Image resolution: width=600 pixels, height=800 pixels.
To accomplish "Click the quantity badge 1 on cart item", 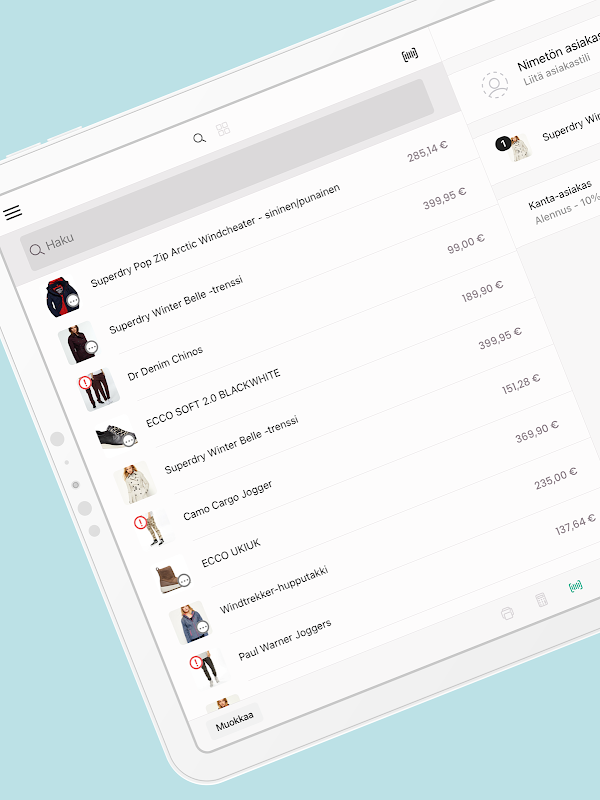I will [503, 144].
